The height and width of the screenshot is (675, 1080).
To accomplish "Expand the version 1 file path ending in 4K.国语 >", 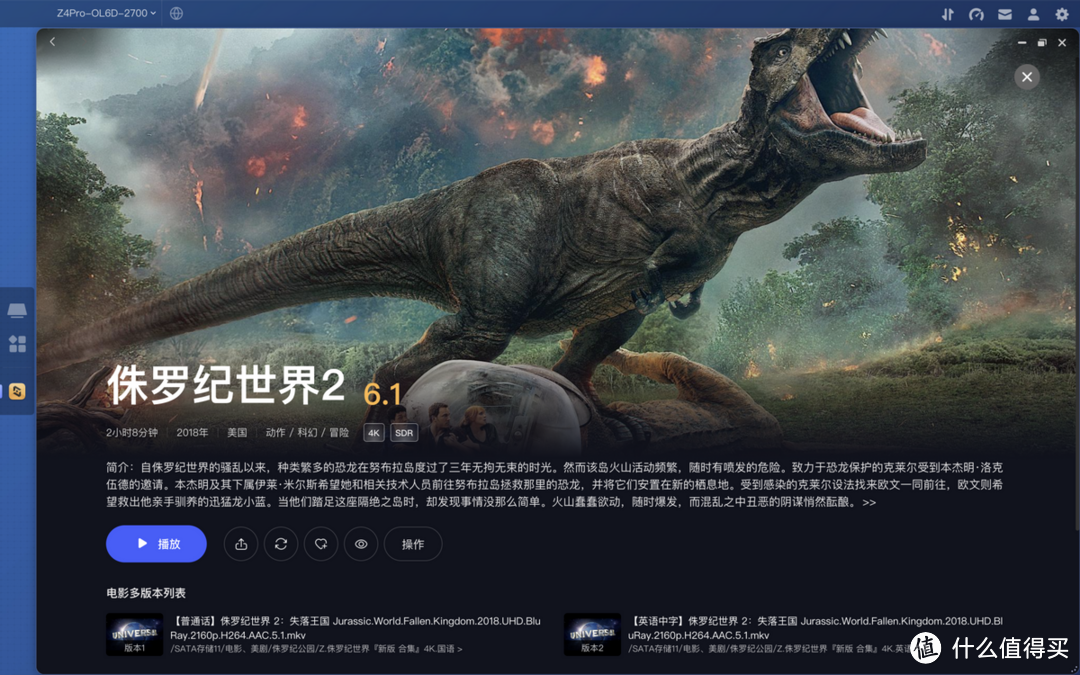I will click(x=316, y=649).
